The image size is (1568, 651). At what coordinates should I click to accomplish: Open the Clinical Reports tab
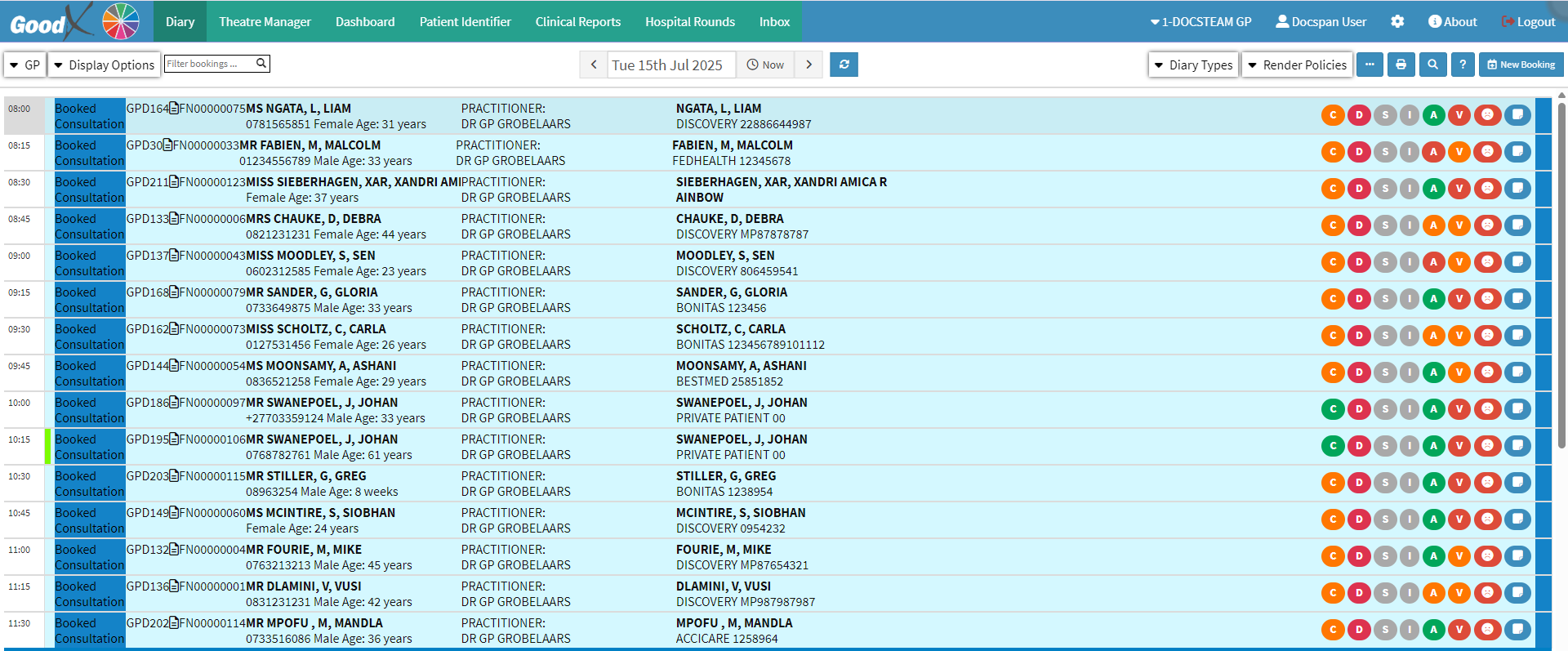point(577,22)
